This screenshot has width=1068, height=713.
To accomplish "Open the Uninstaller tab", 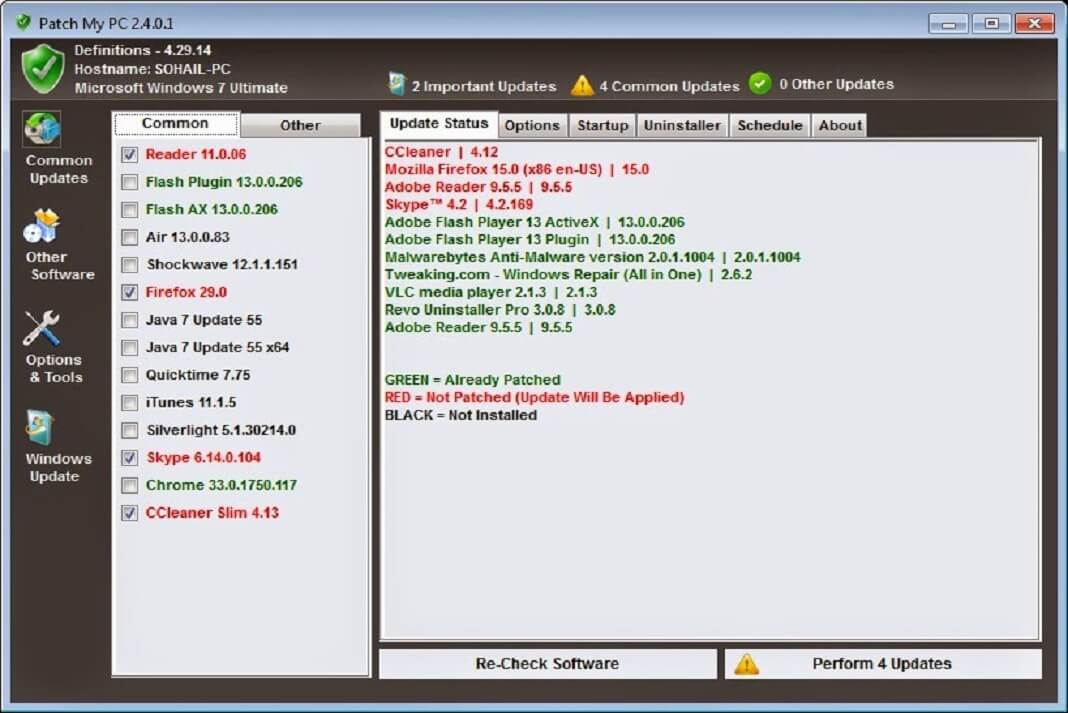I will tap(681, 125).
